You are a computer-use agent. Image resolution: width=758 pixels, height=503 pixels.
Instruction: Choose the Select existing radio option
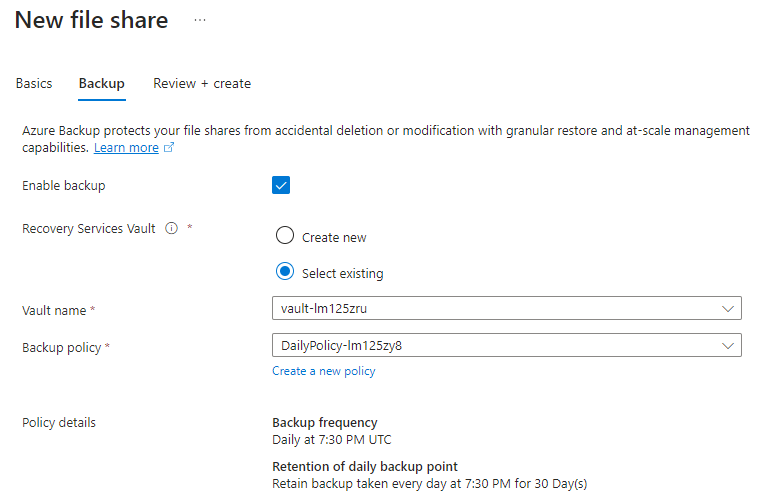coord(285,272)
